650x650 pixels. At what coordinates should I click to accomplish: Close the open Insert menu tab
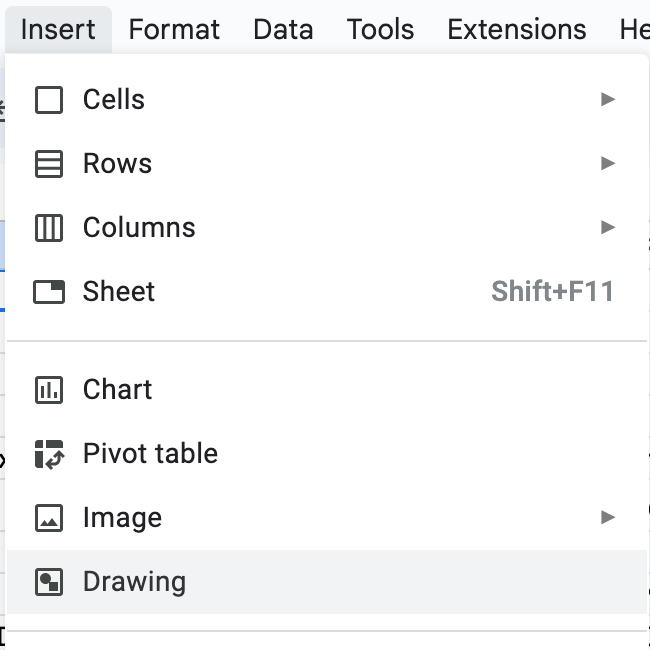pos(58,29)
